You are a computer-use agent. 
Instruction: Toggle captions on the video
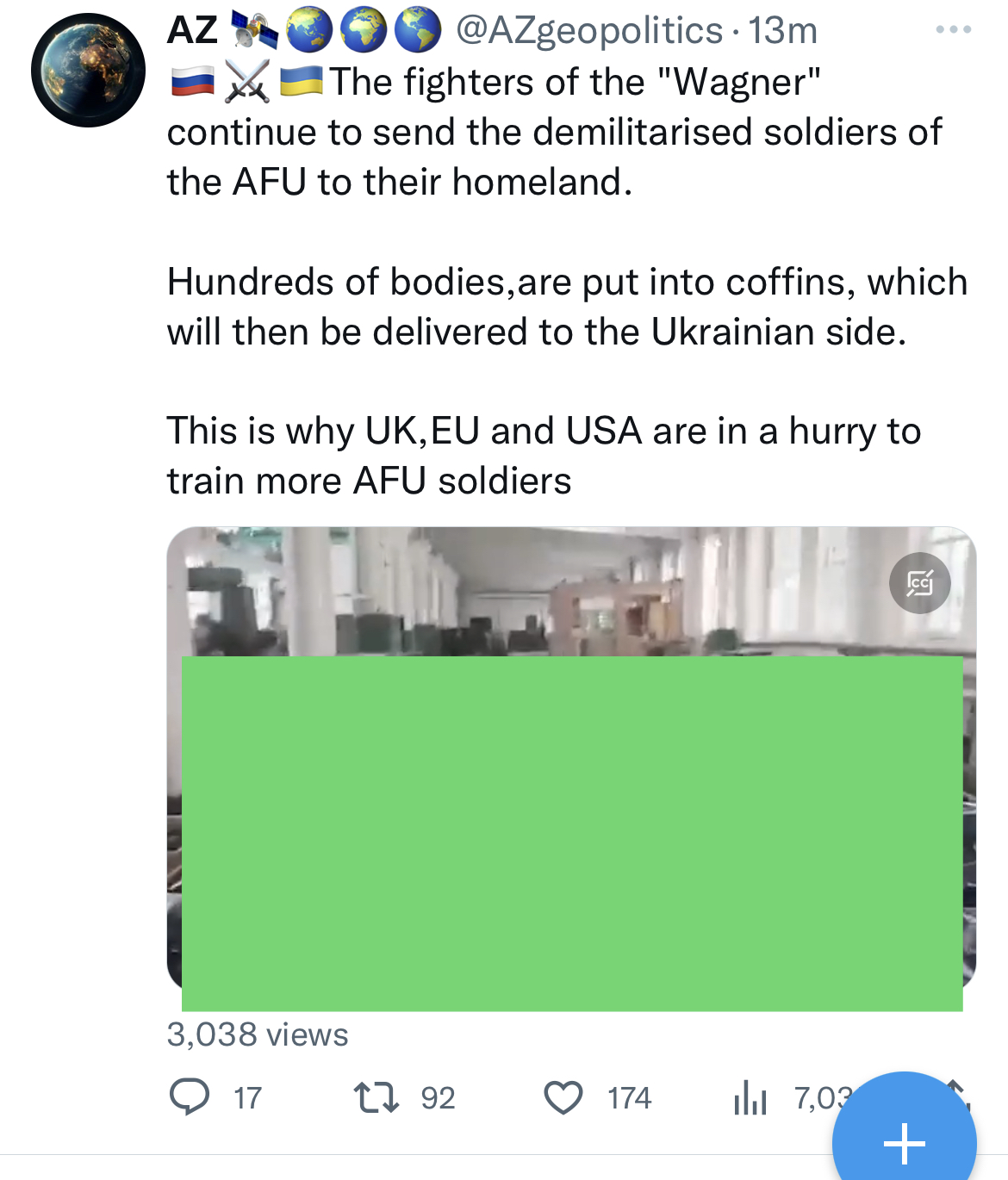[919, 583]
